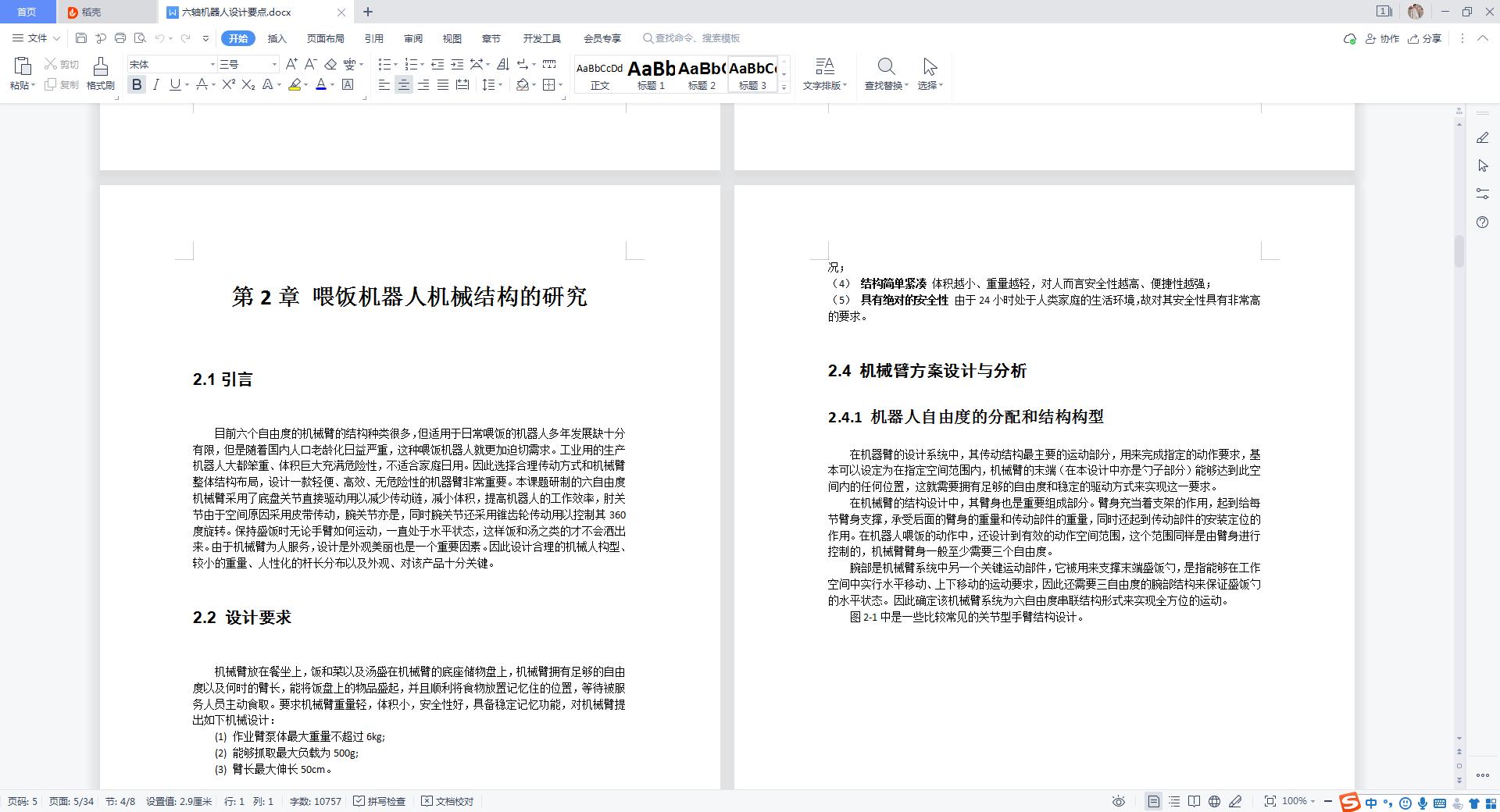1500x812 pixels.
Task: Toggle eye-protection mode in status bar
Action: pos(1118,801)
